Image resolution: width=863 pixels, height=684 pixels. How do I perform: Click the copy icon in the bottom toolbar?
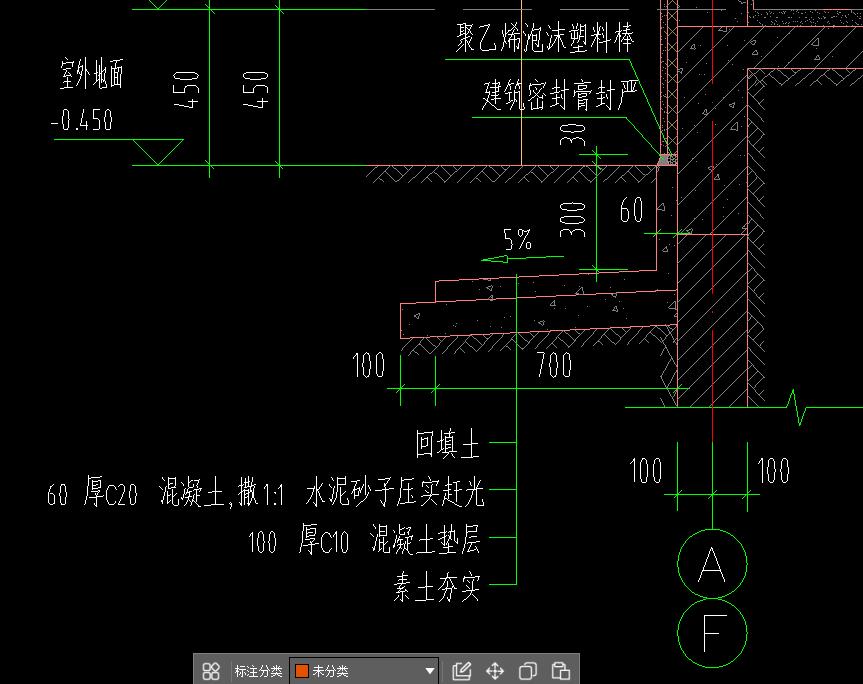pyautogui.click(x=527, y=671)
